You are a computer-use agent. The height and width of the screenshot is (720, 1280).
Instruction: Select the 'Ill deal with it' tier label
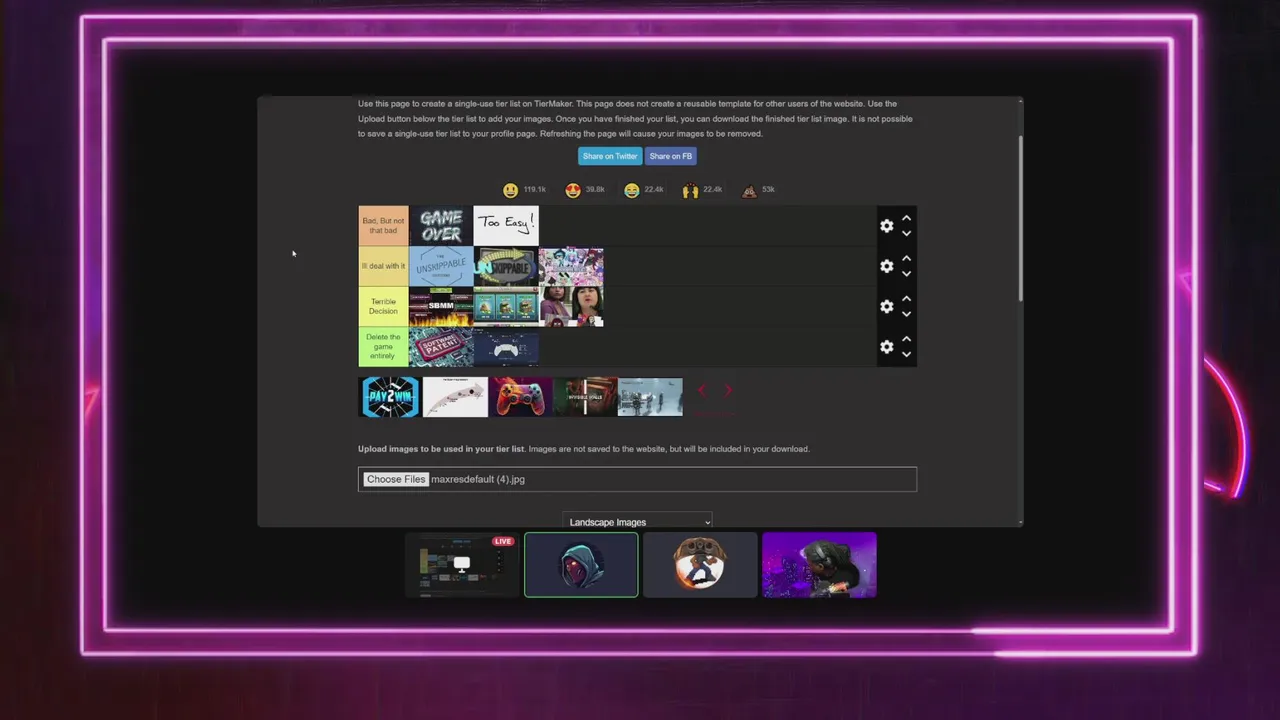click(383, 266)
